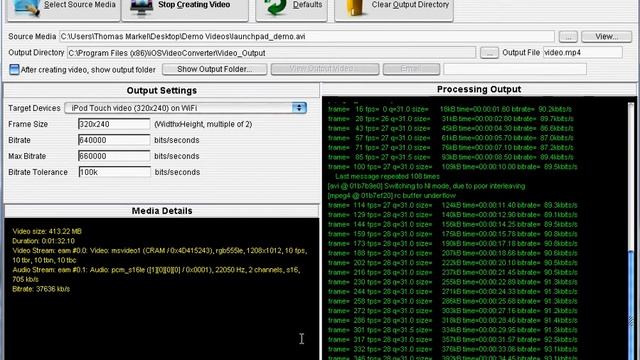Click the Stop Creating Video monitor icon
The height and width of the screenshot is (360, 640).
click(141, 7)
